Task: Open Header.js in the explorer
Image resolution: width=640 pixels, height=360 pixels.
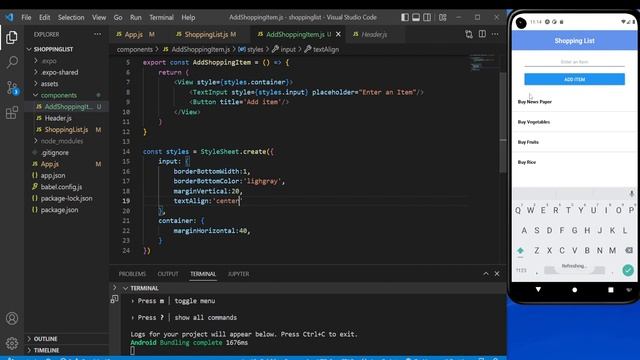Action: click(58, 118)
